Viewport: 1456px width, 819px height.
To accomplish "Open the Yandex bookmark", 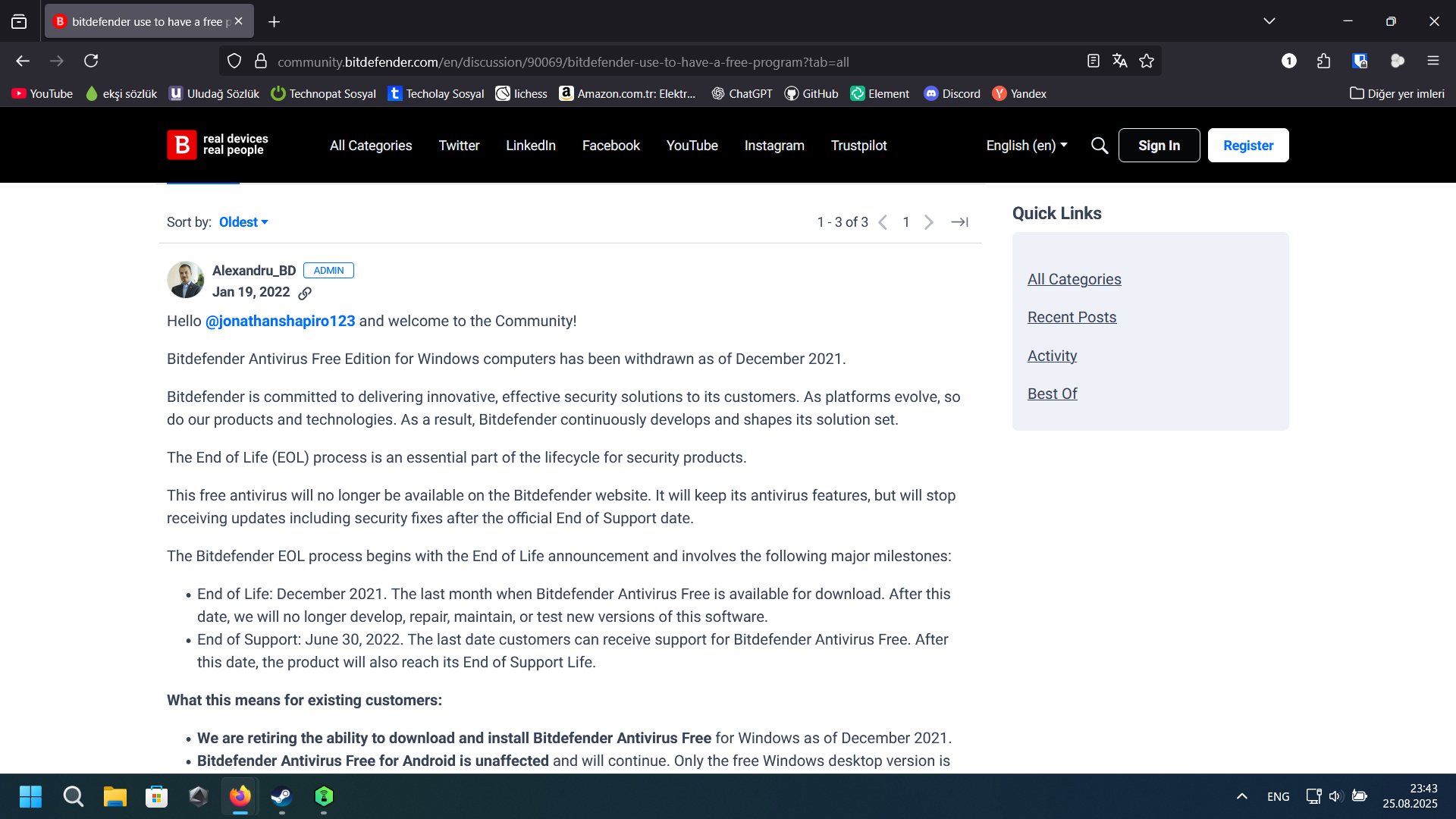I will point(1019,93).
